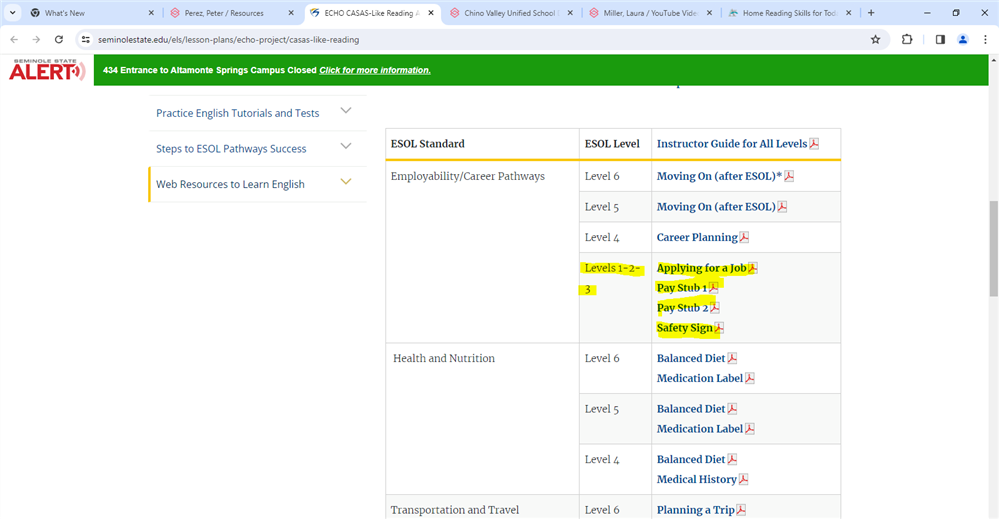
Task: Reload the current page
Action: (59, 39)
